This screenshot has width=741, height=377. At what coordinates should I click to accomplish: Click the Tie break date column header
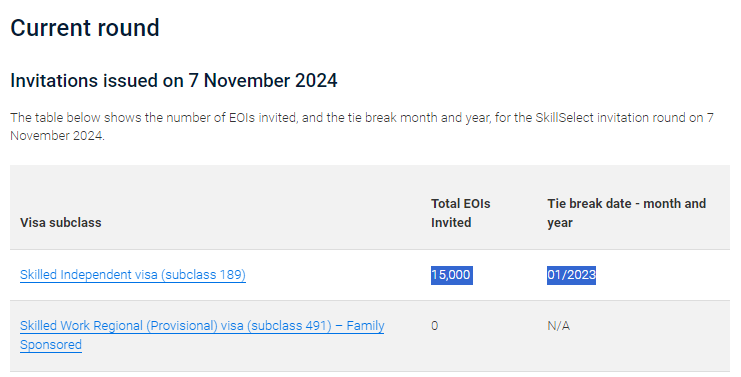[x=627, y=213]
